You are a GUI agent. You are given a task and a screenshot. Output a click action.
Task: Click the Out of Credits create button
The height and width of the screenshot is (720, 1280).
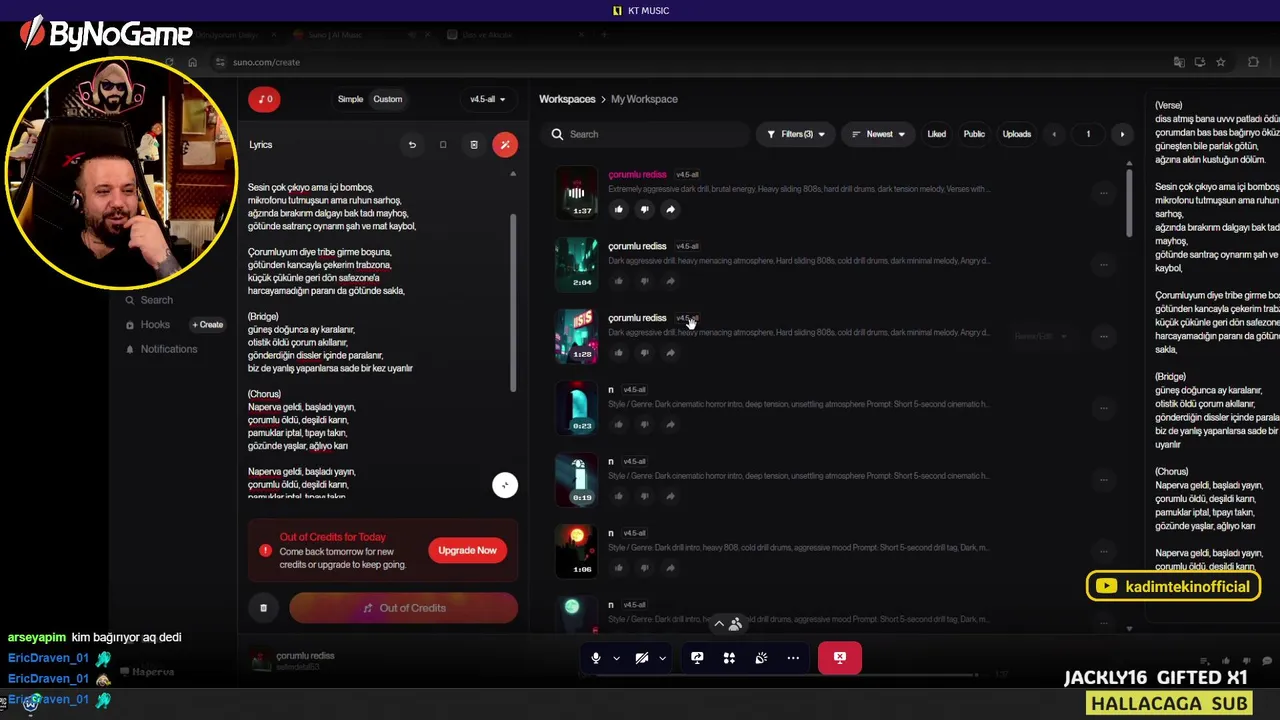(x=403, y=608)
